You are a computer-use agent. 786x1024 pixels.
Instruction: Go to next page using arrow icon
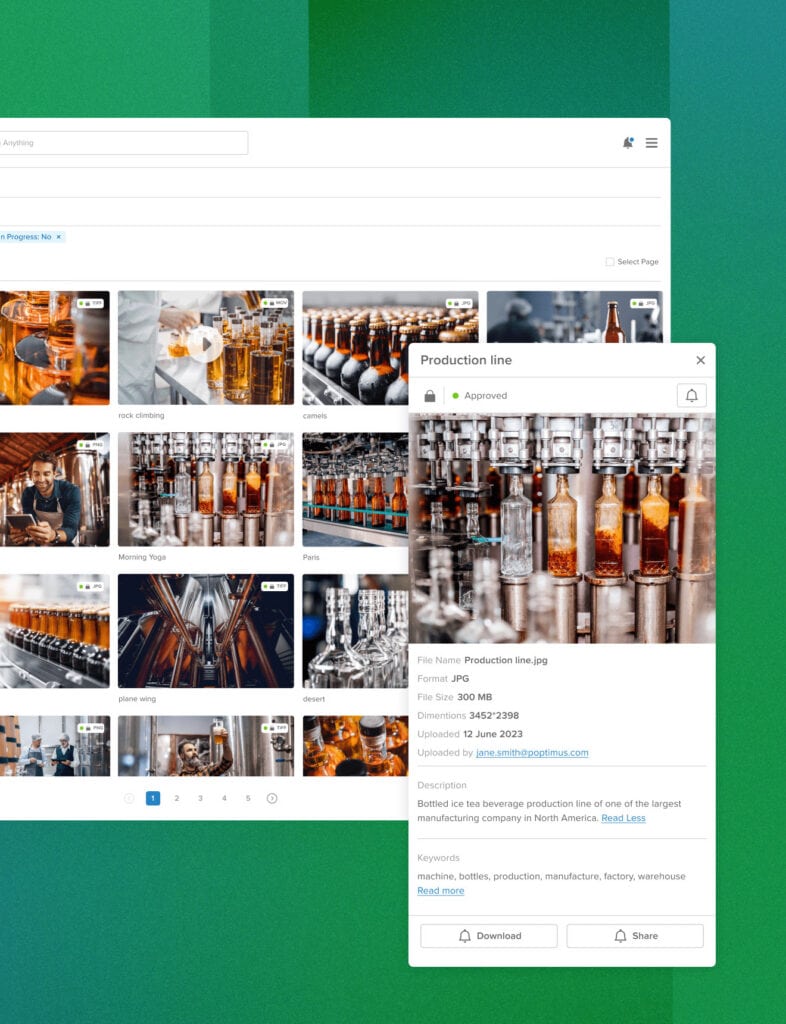[x=272, y=798]
